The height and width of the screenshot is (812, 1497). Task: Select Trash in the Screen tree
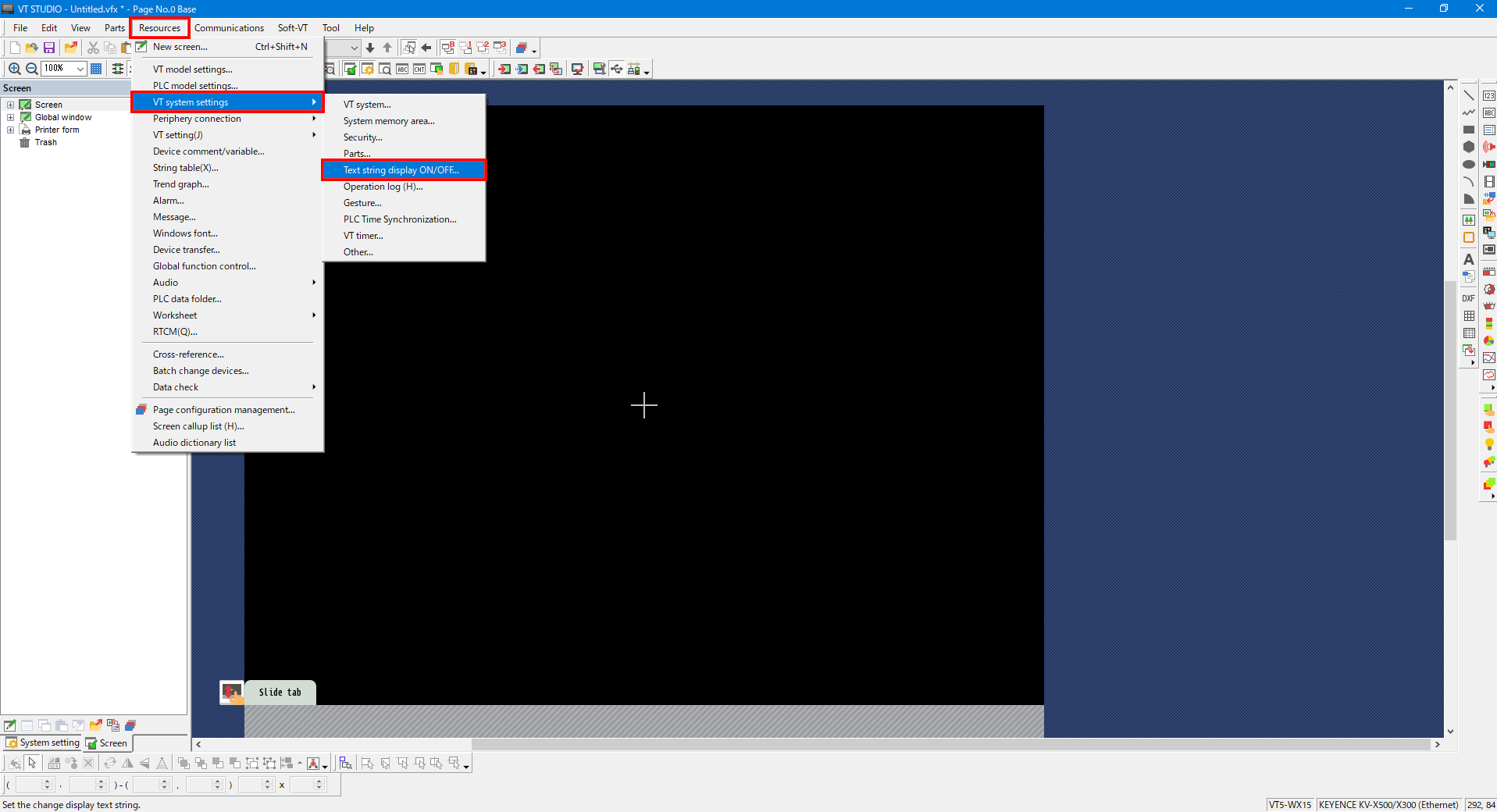45,142
